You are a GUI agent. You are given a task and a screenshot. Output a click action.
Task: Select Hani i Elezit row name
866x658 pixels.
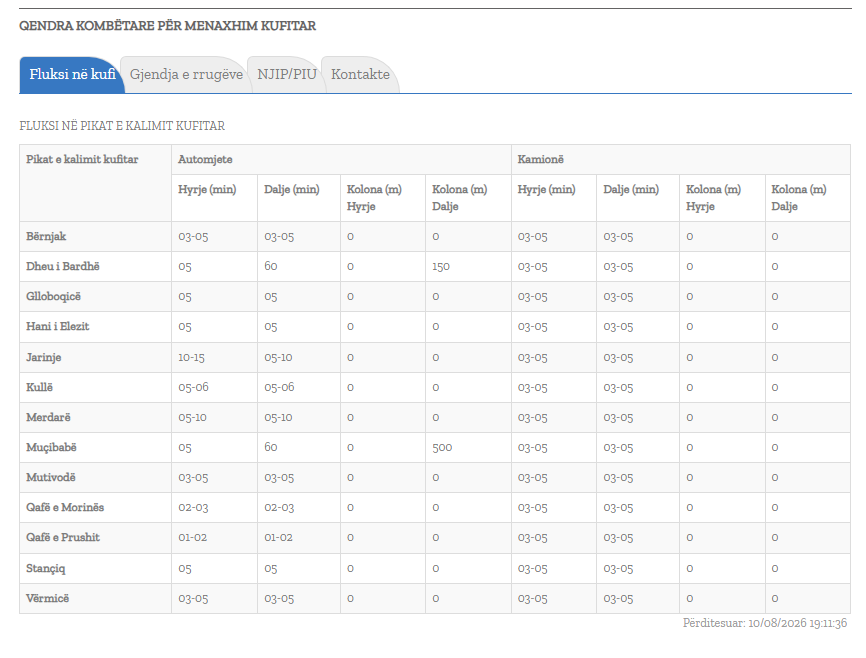coord(57,327)
